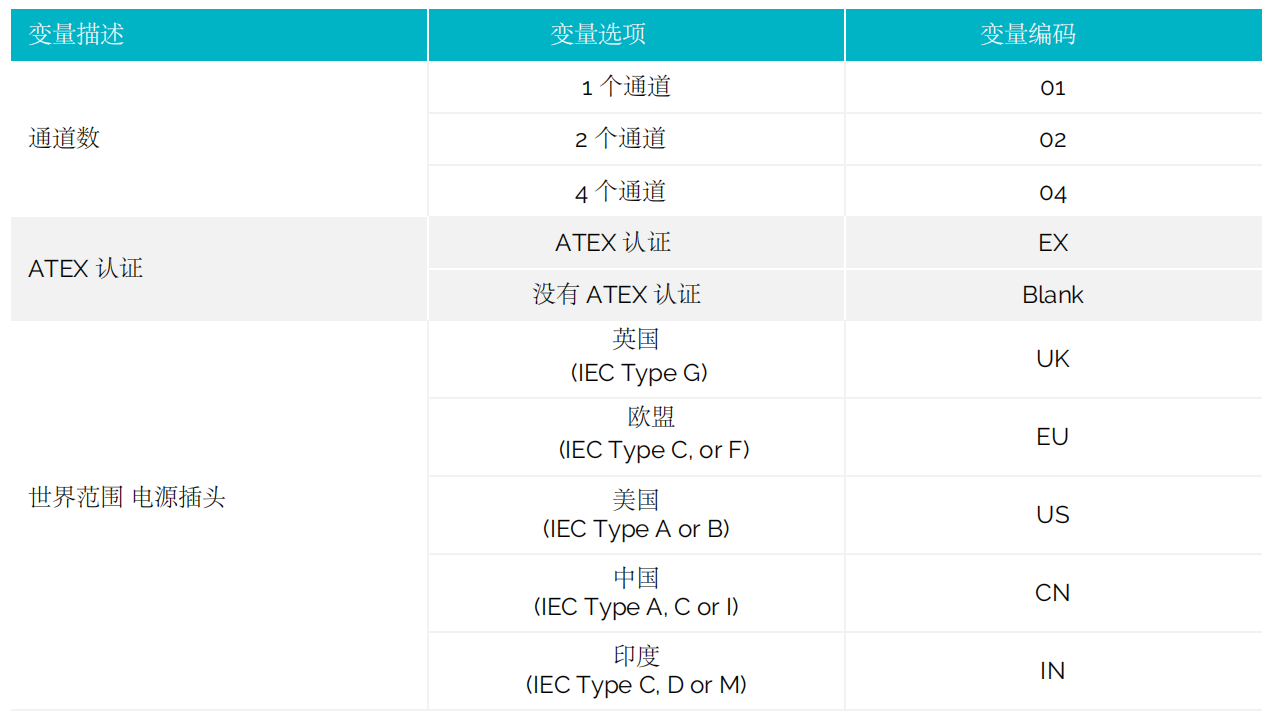The width and height of the screenshot is (1279, 718).
Task: Select the EX code cell
Action: pos(1053,243)
